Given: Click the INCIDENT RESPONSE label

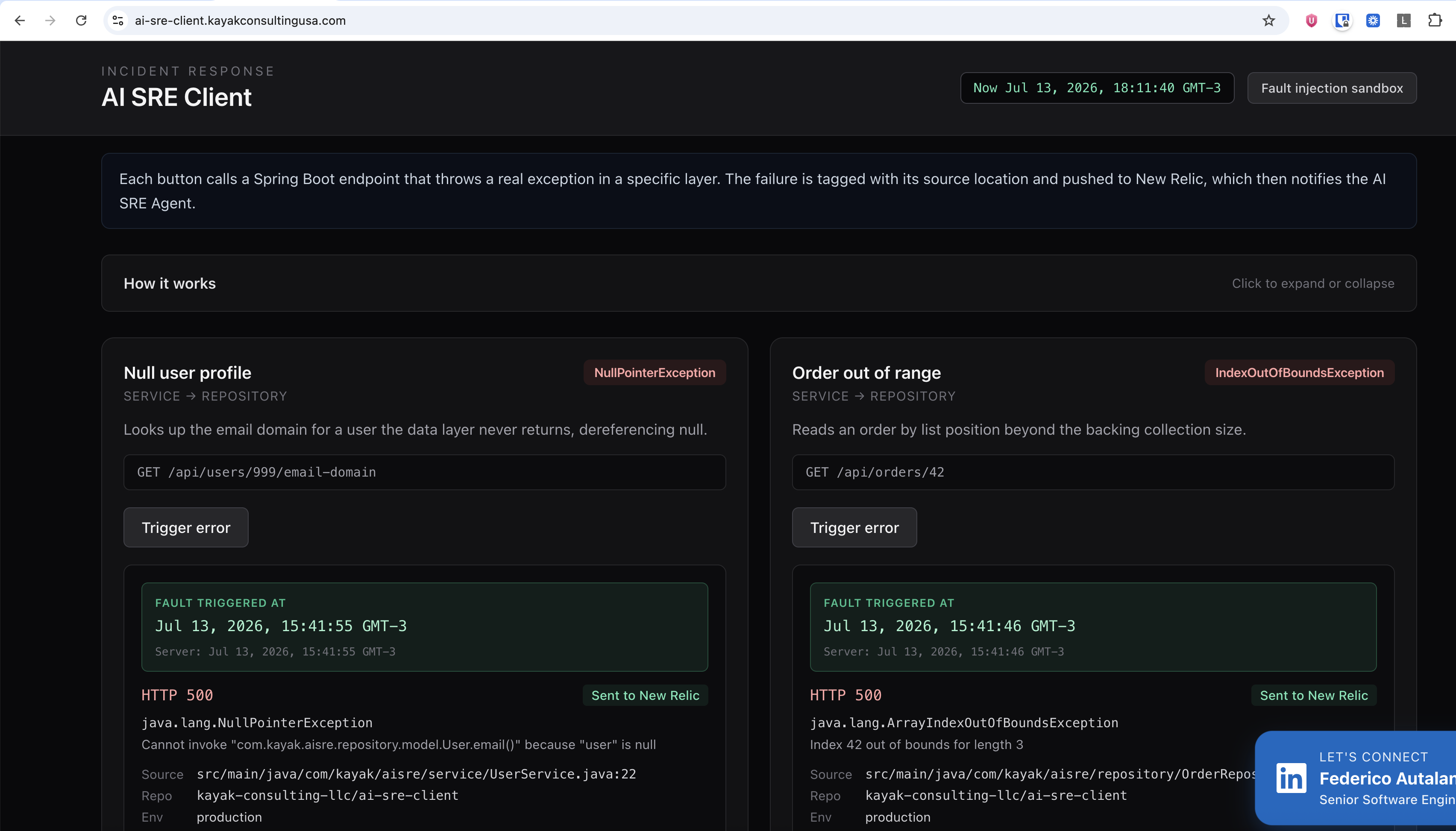Looking at the screenshot, I should coord(188,71).
